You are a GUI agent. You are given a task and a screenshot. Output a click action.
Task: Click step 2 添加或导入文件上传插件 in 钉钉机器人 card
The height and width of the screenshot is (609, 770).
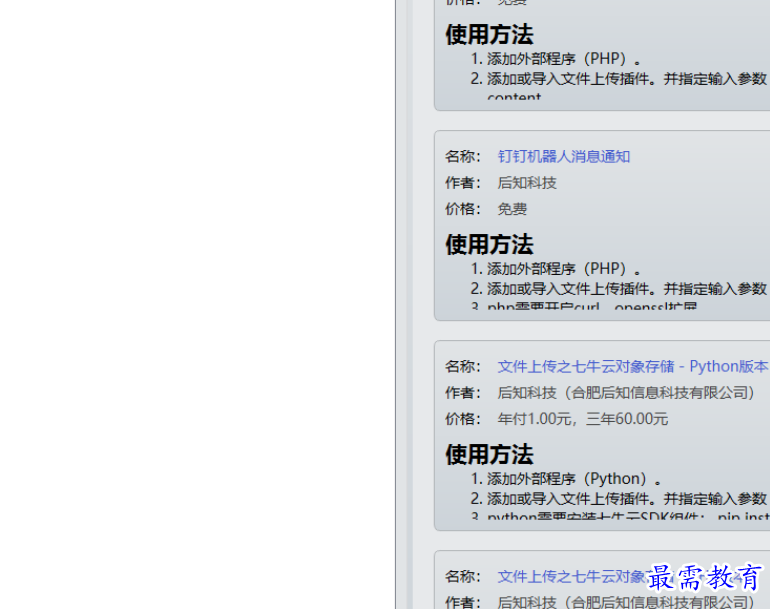coord(627,289)
